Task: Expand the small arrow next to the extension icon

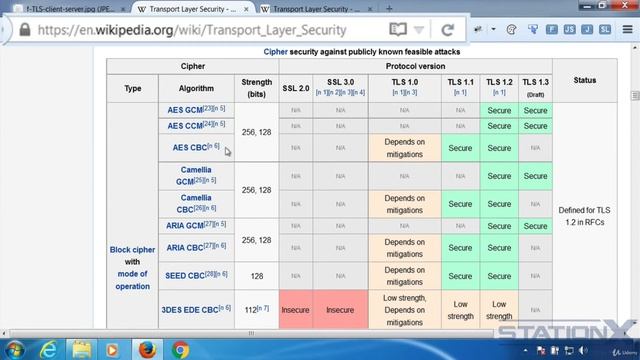Action: (493, 29)
